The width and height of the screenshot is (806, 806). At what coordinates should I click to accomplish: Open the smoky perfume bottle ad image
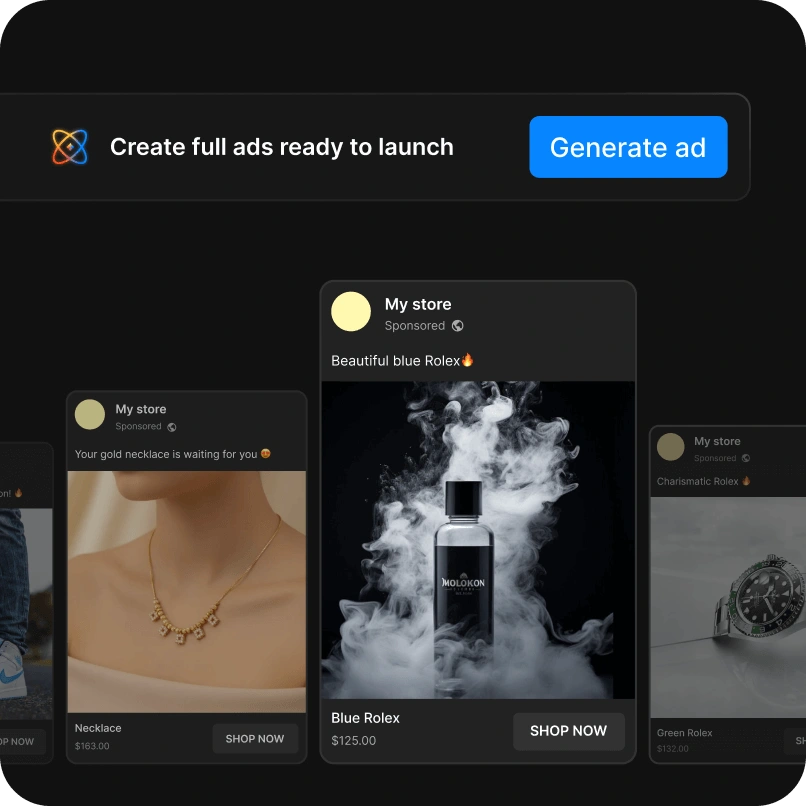coord(478,539)
